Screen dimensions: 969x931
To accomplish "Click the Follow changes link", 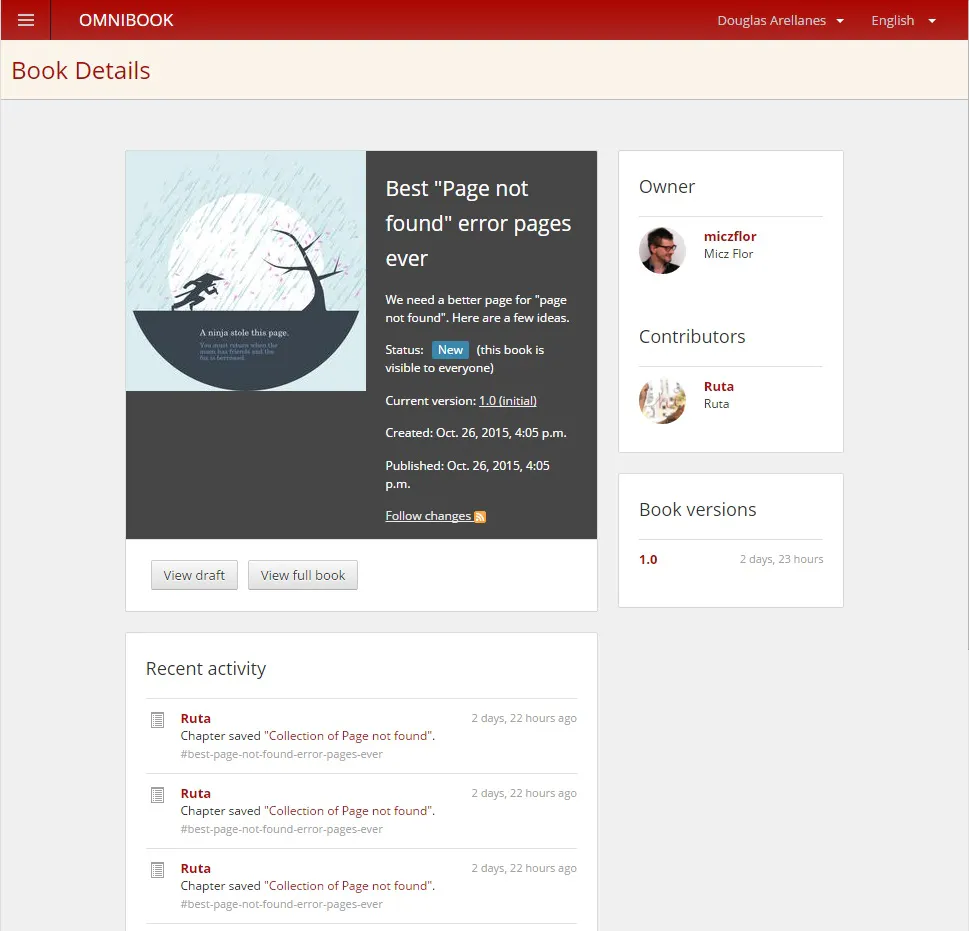I will click(428, 515).
